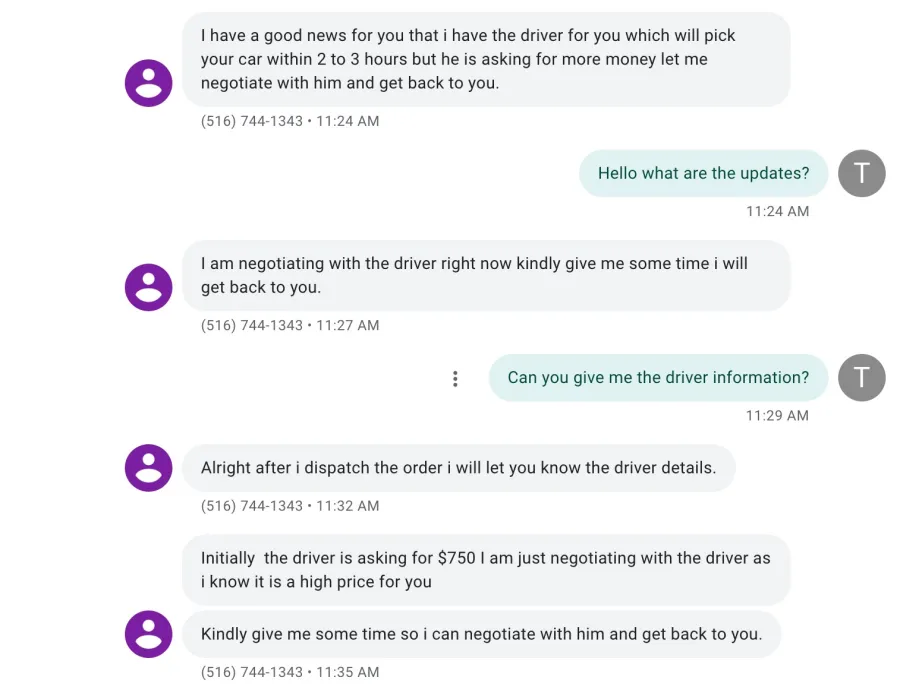Click 'I am negotiating with the driver' message bubble

(x=486, y=275)
